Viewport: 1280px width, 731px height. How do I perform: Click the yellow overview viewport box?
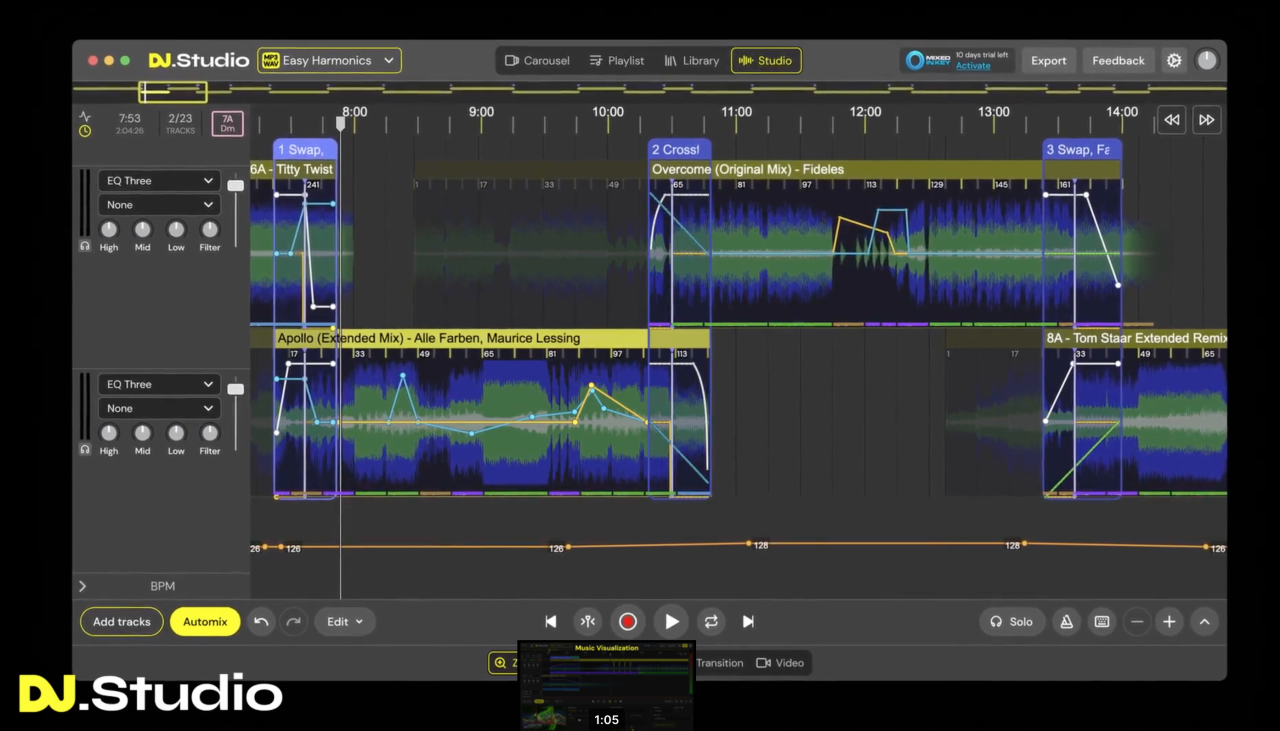click(173, 92)
